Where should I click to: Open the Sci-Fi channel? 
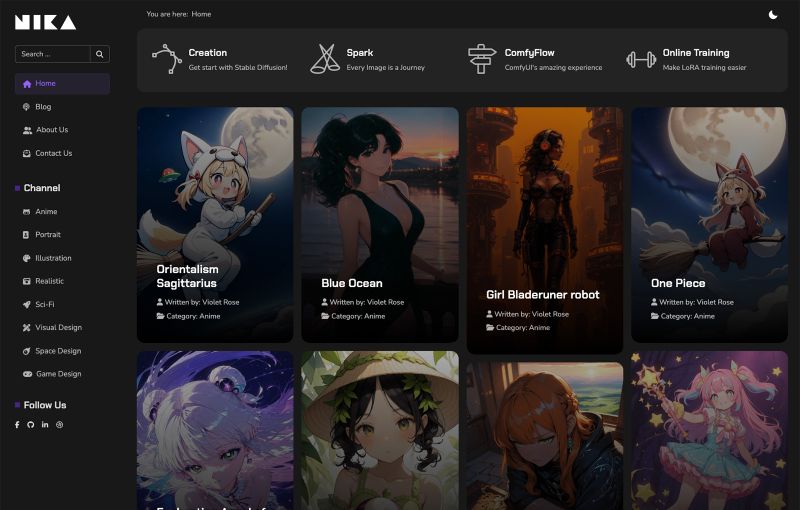(x=45, y=304)
